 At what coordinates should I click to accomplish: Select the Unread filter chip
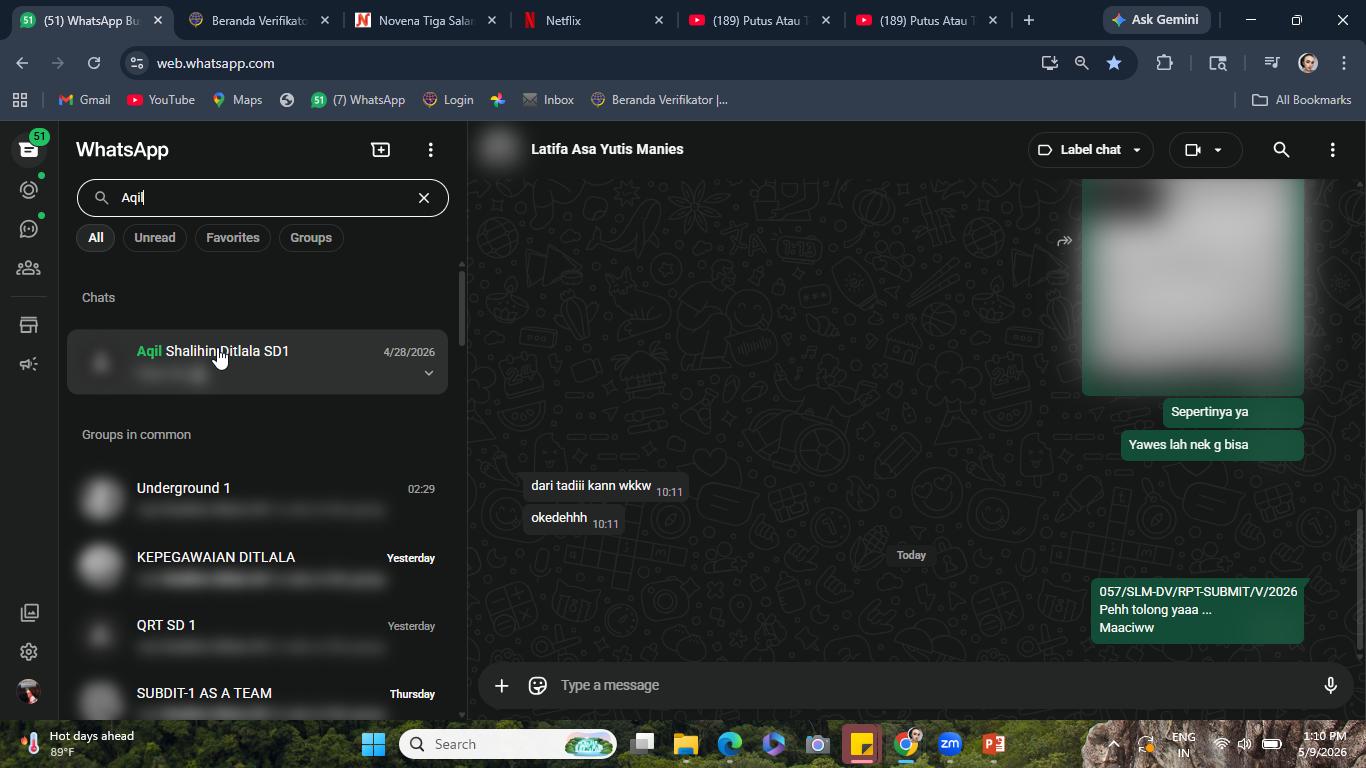tap(155, 238)
